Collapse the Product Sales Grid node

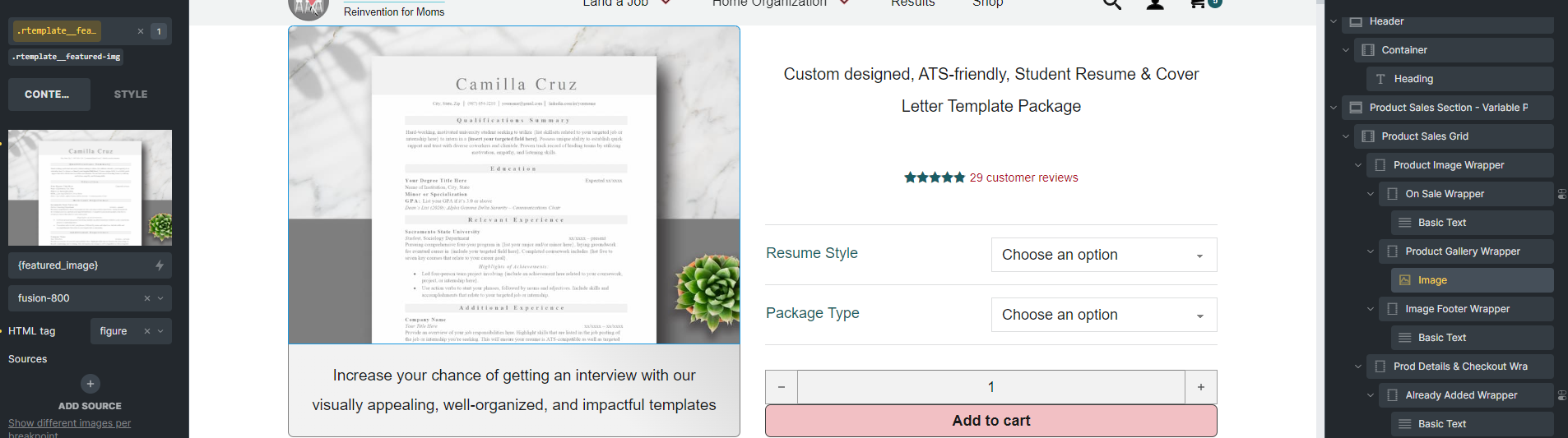coord(1346,136)
